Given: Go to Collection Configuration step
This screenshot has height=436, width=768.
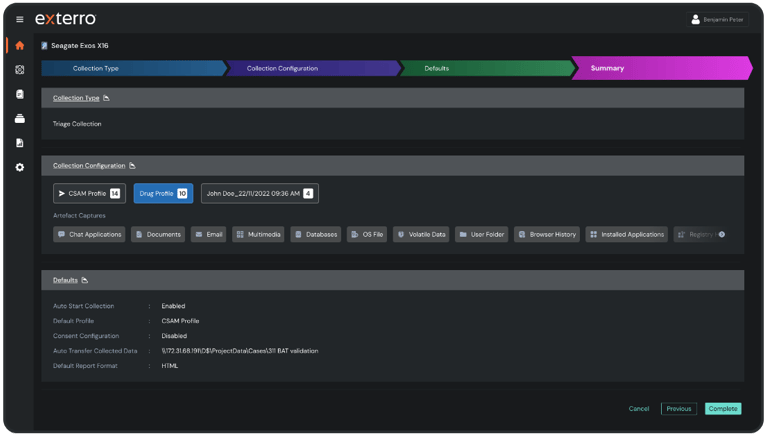Looking at the screenshot, I should 312,69.
